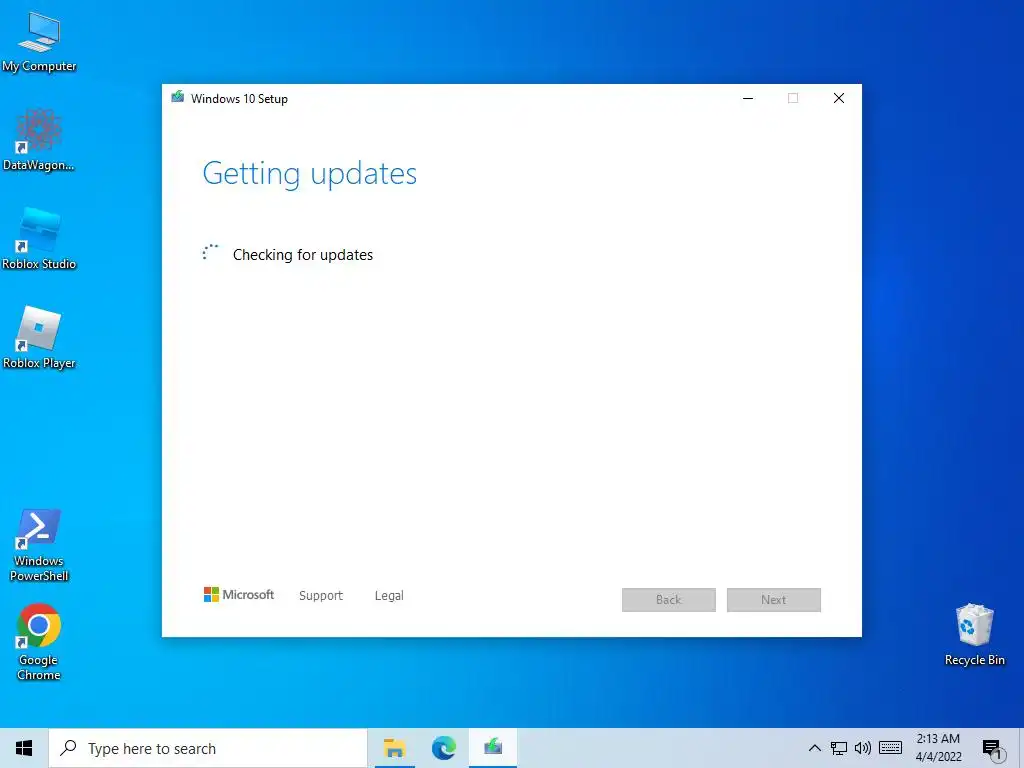Click the Microsoft logo in Setup footer

239,594
